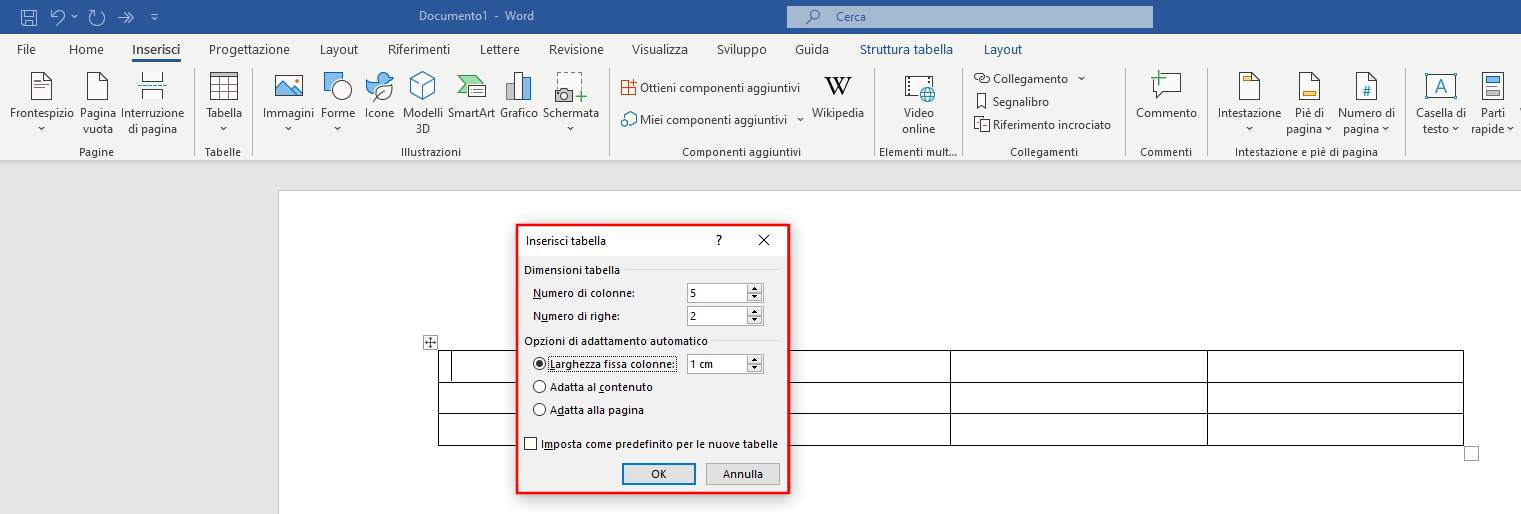Decrease Numero di righe with down arrow

click(x=755, y=321)
